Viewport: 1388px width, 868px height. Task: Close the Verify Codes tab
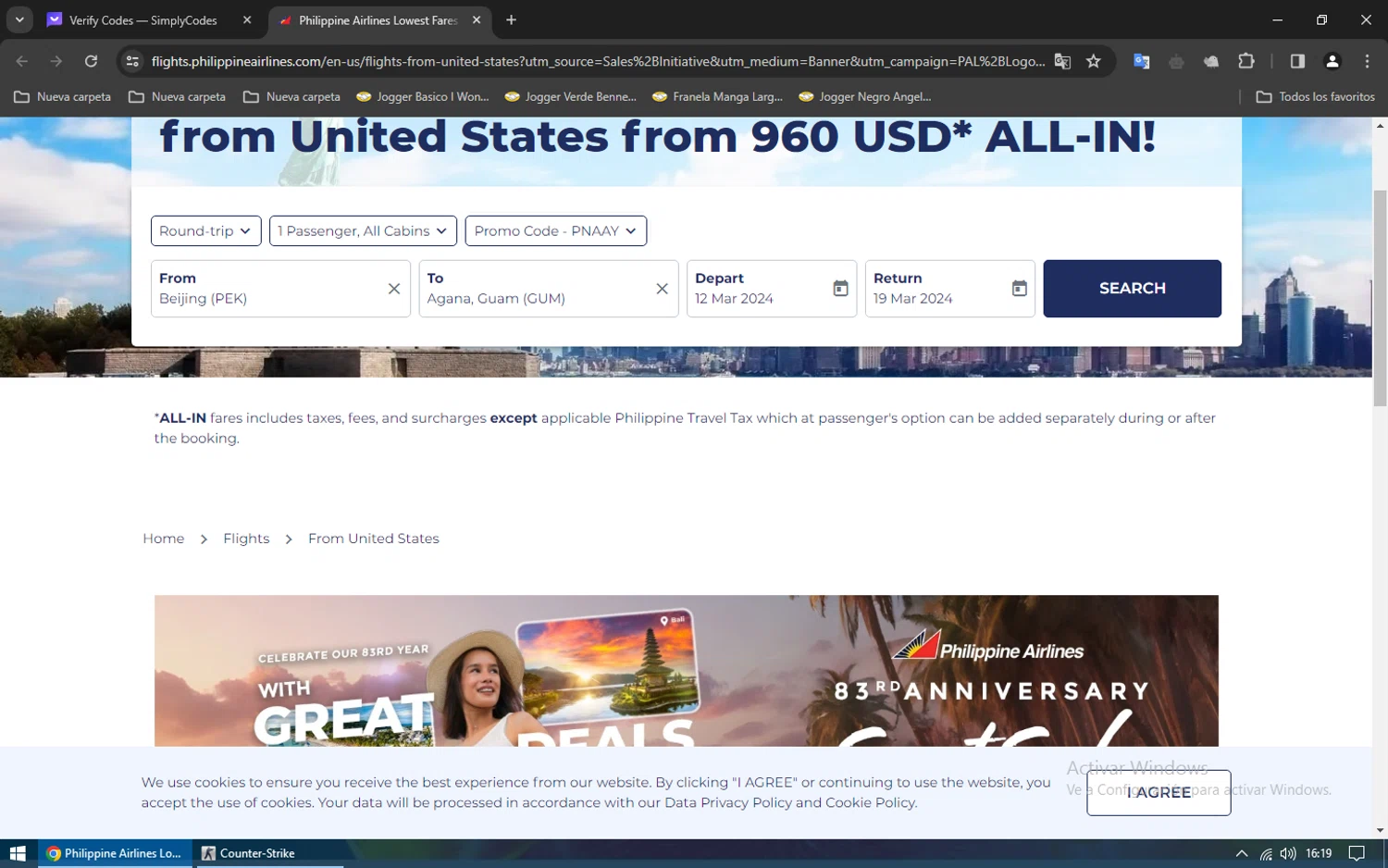coord(247,20)
